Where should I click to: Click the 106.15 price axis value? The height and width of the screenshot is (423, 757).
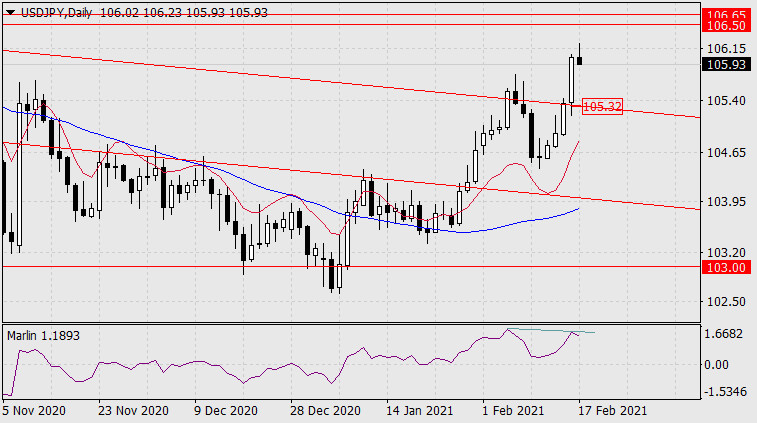tap(727, 48)
